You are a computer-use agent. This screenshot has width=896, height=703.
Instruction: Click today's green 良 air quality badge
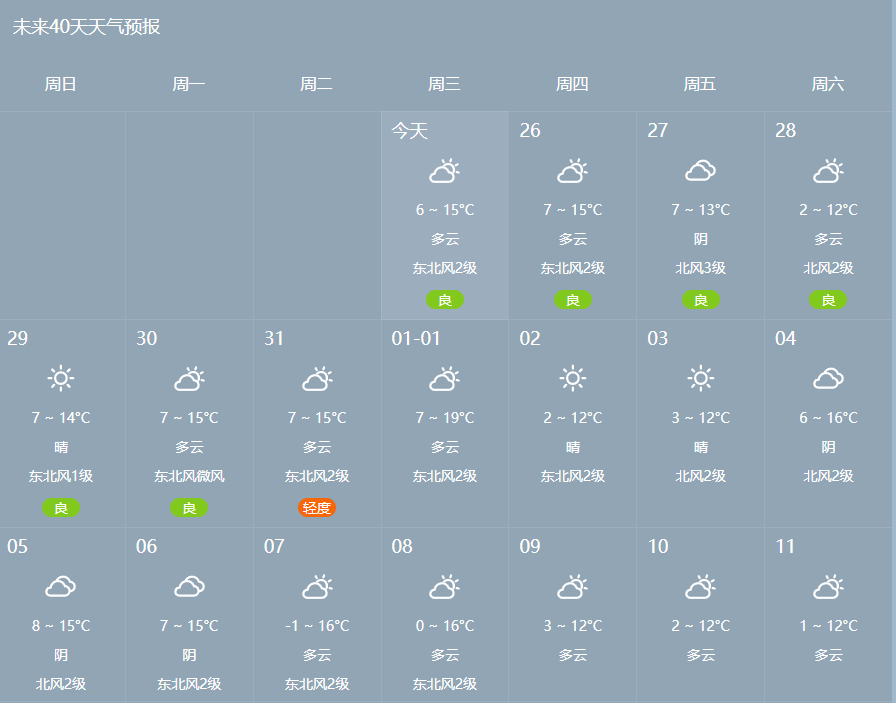coord(444,300)
